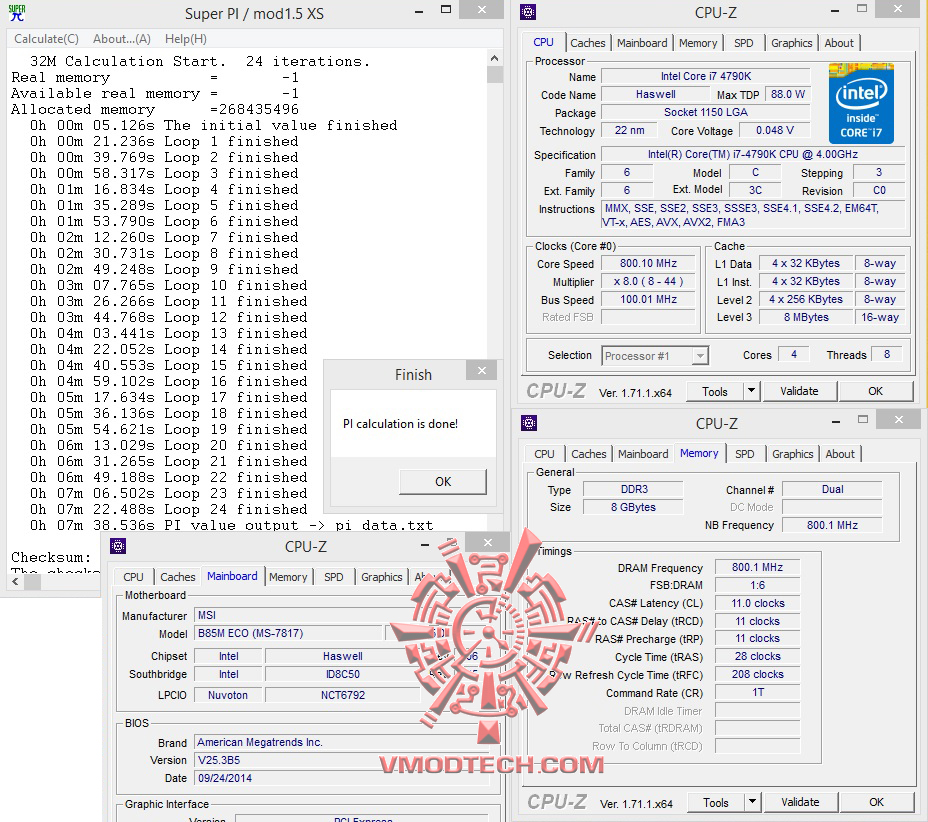Switch to Caches tab in top CPU-Z window
Image resolution: width=928 pixels, height=822 pixels.
pyautogui.click(x=587, y=43)
